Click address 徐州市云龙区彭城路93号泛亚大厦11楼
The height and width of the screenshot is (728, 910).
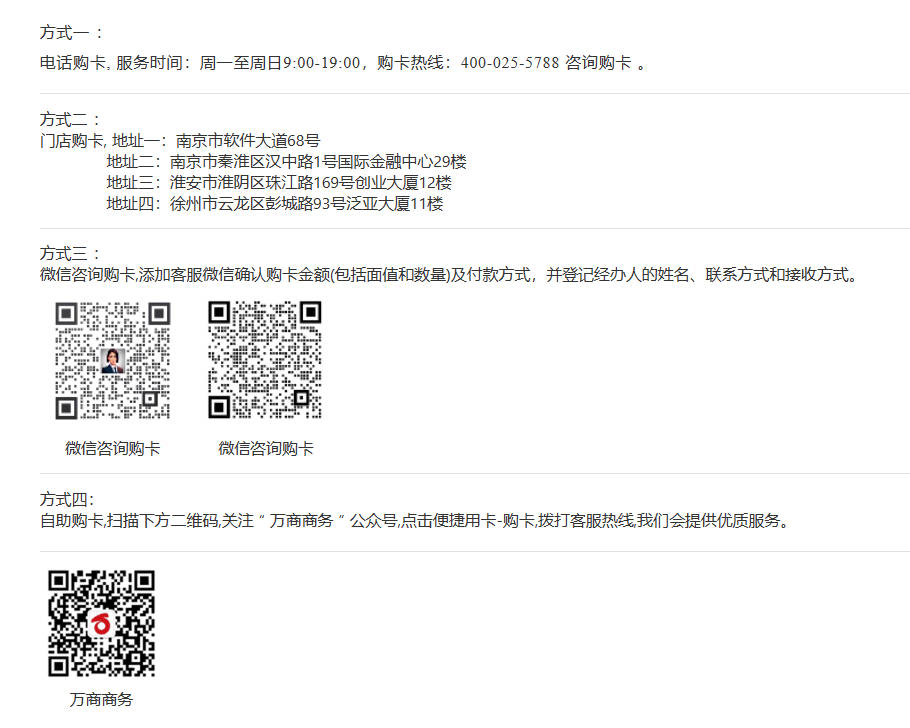(306, 204)
